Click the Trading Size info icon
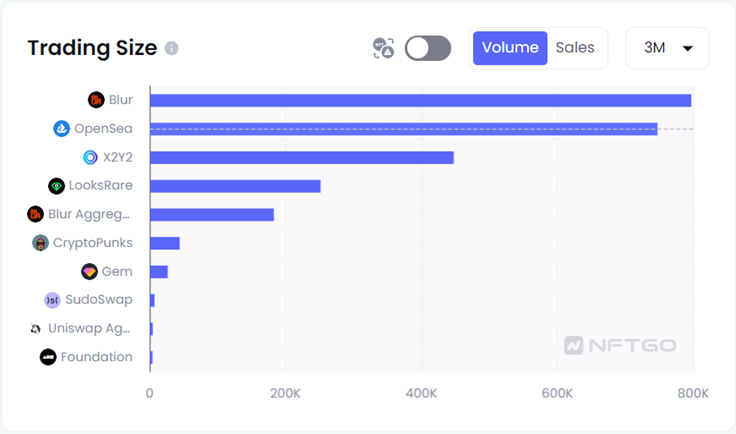The height and width of the screenshot is (434, 736). (172, 48)
